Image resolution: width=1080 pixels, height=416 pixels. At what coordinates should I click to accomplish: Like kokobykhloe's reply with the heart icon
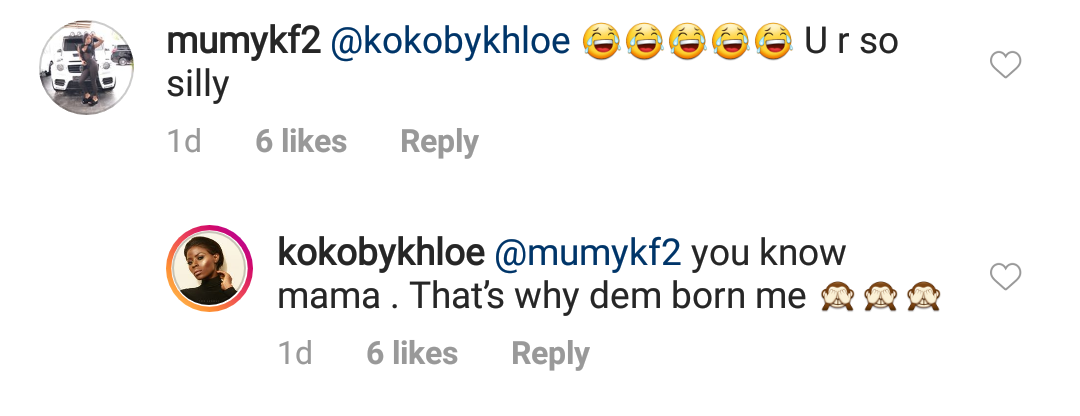coord(1004,276)
